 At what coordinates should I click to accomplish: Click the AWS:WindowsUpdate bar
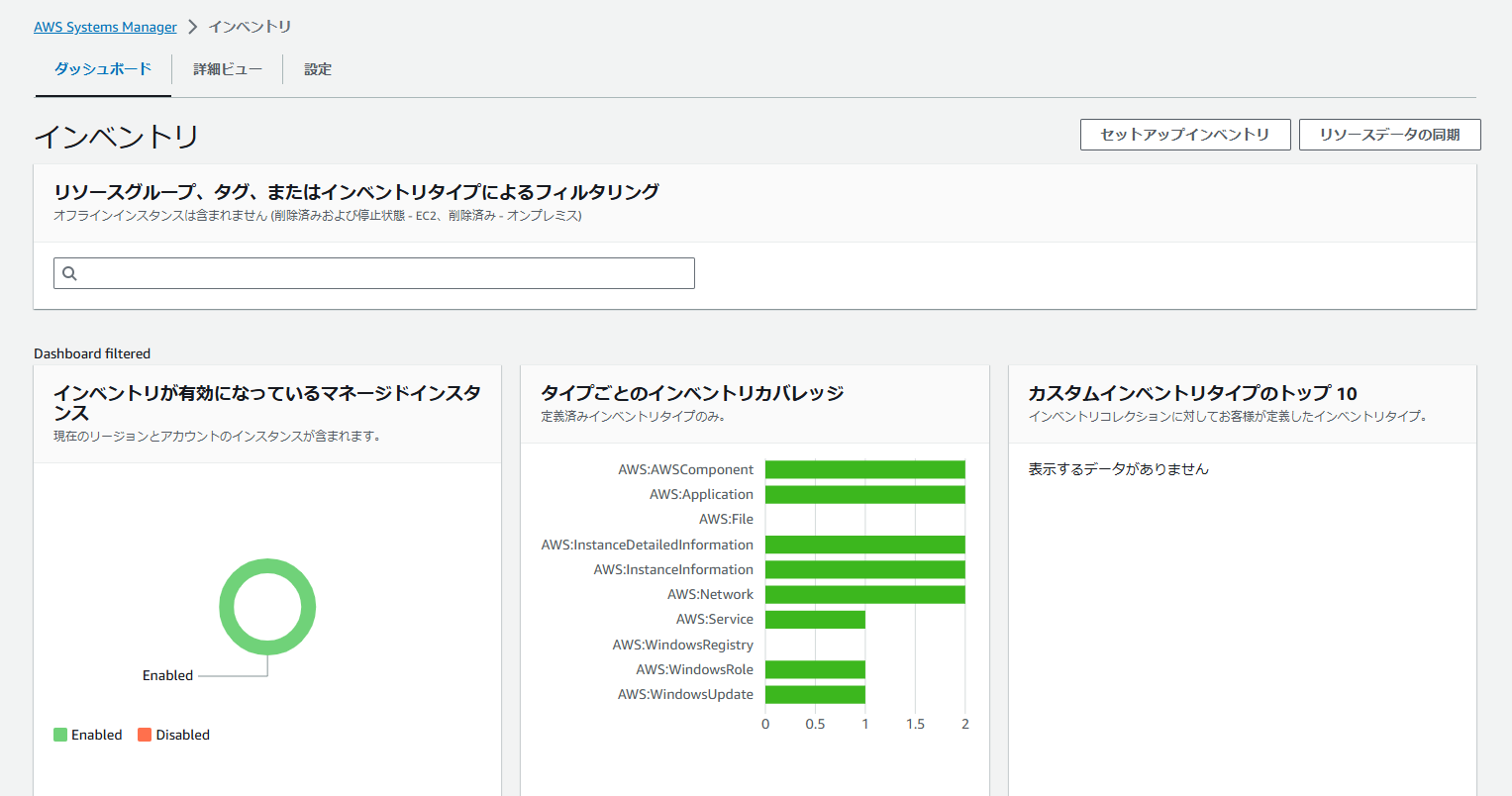click(815, 694)
